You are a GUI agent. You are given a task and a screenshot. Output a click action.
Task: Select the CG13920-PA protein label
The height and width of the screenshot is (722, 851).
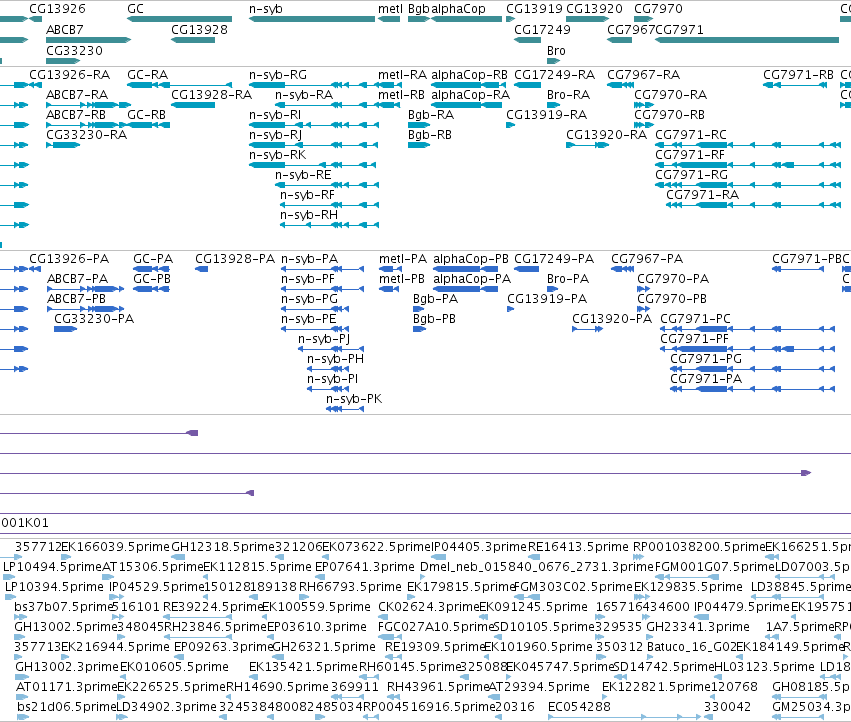point(612,319)
